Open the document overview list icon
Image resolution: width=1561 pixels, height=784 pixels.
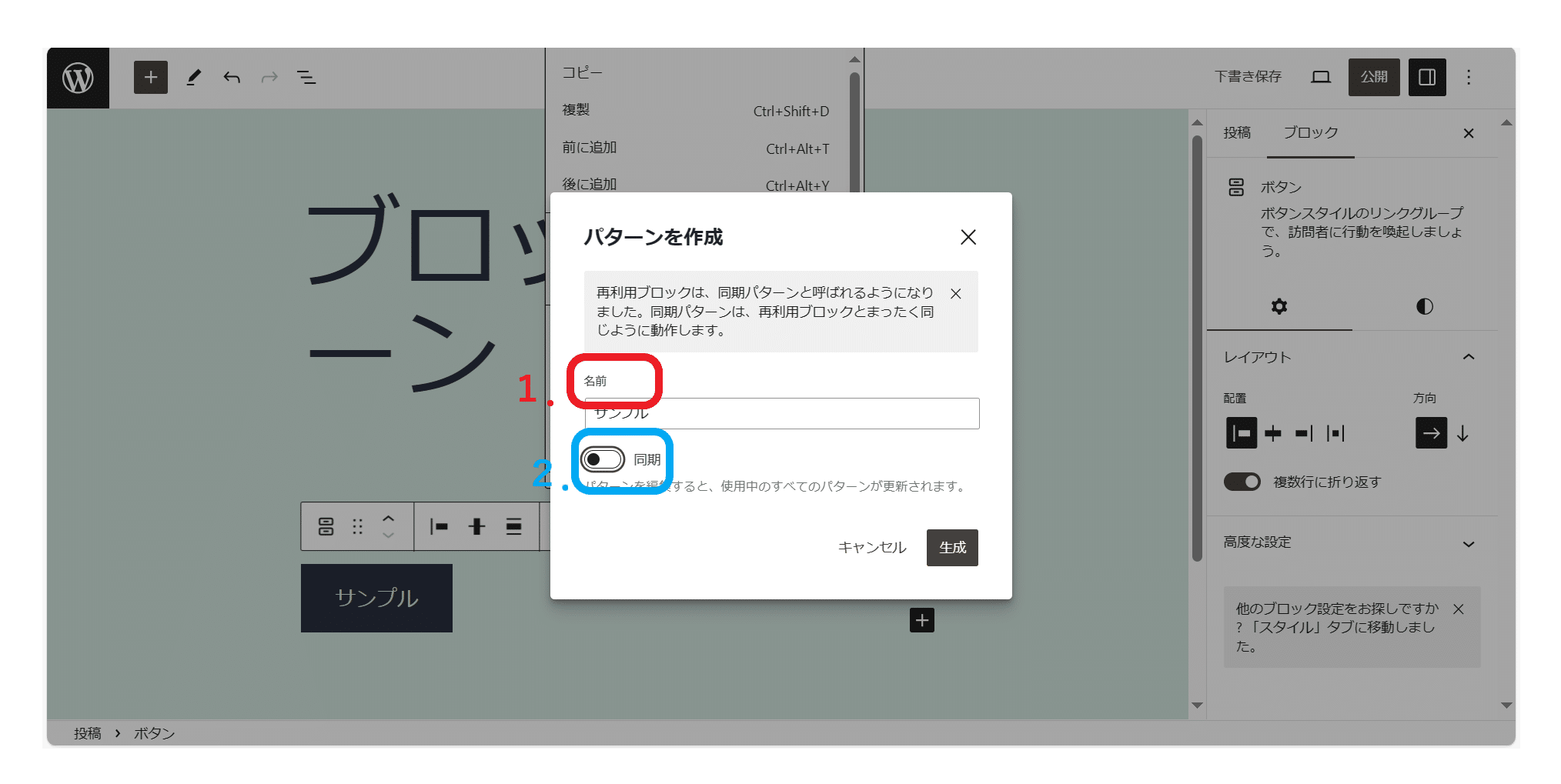click(x=306, y=78)
